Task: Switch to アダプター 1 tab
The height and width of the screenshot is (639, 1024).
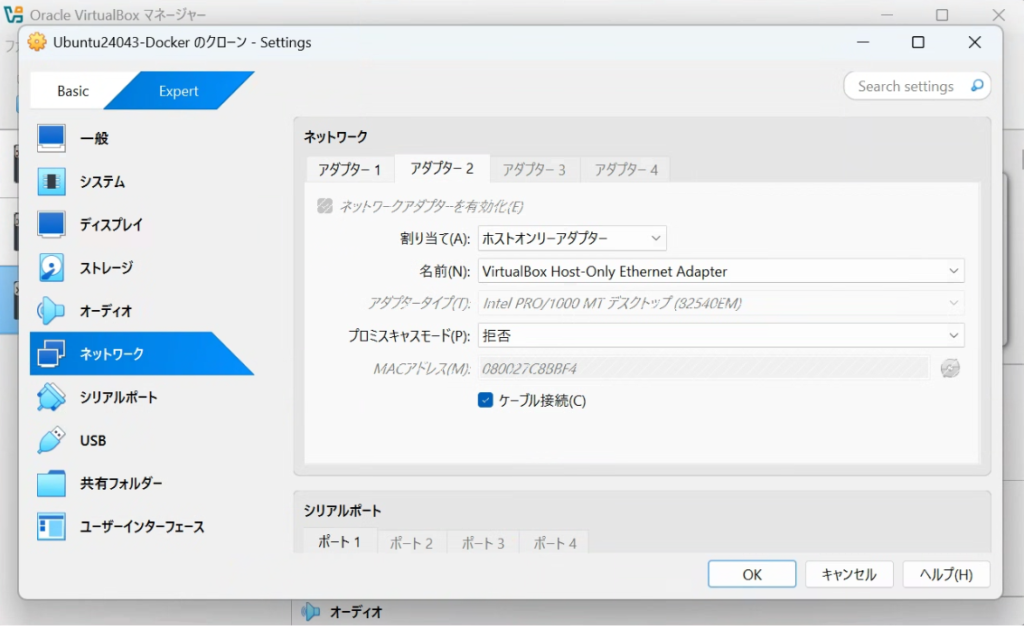Action: click(x=349, y=170)
